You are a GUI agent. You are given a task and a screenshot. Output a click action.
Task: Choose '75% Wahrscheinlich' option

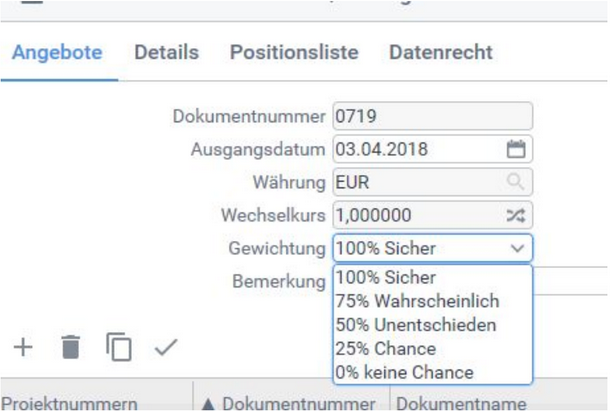click(417, 301)
